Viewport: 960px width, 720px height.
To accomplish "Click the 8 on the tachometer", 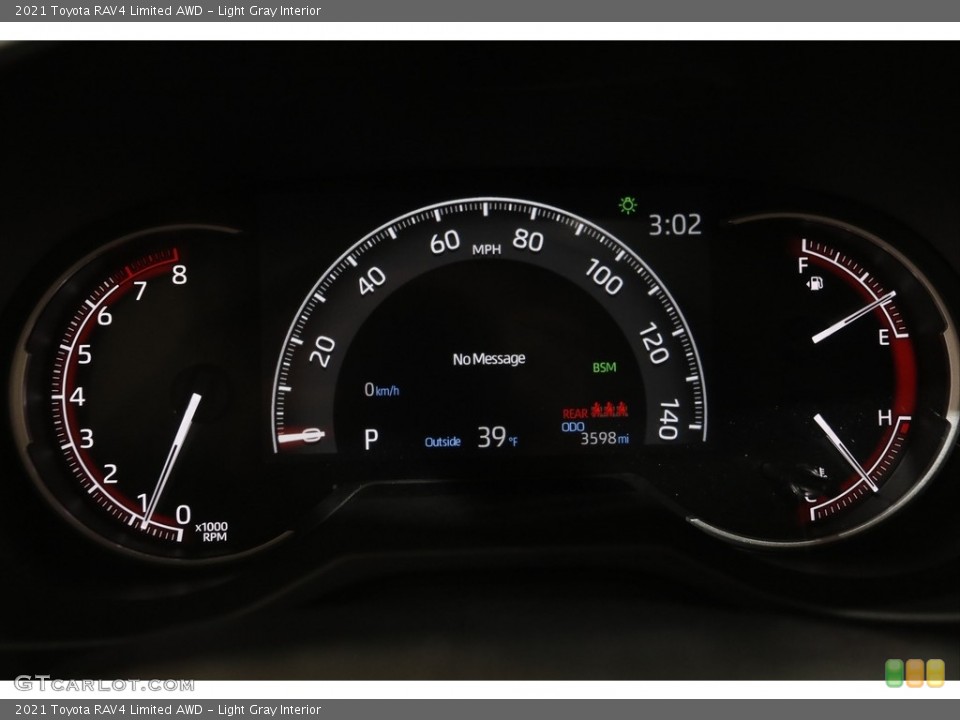I will point(179,275).
